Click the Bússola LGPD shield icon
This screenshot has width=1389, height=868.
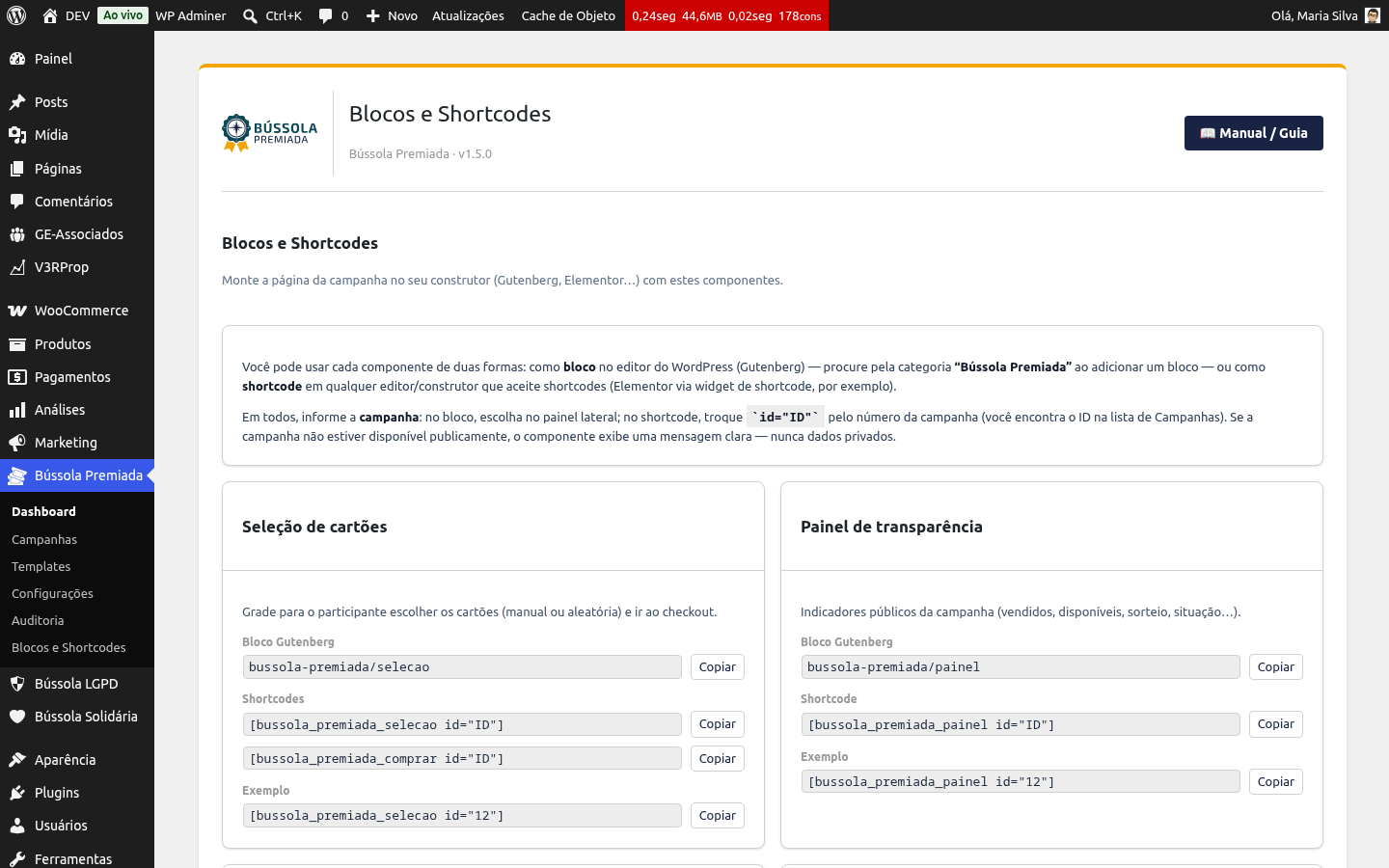click(x=17, y=684)
